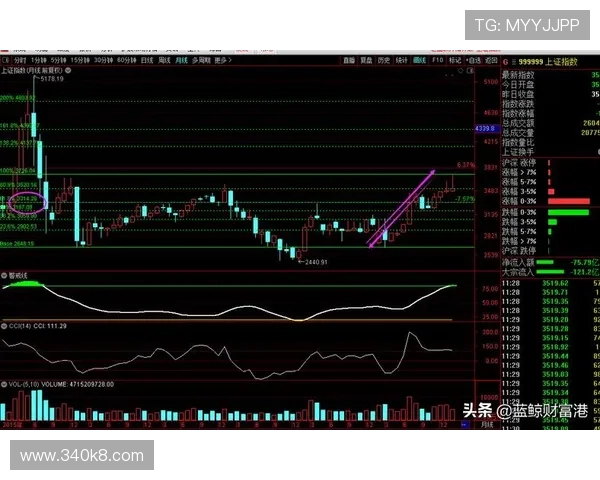This screenshot has height=480, width=600.
Task: Open the 多周期 multi-period view
Action: pos(201,60)
